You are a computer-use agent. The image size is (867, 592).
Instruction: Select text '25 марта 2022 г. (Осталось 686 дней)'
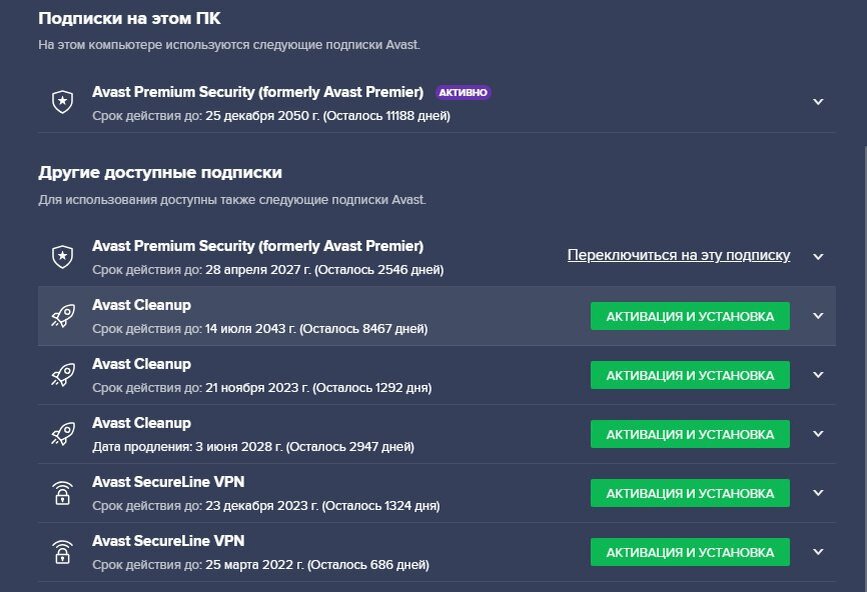pos(317,565)
